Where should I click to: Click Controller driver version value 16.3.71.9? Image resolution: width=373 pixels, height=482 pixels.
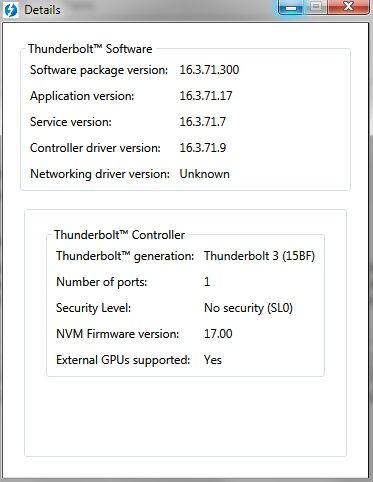point(203,148)
